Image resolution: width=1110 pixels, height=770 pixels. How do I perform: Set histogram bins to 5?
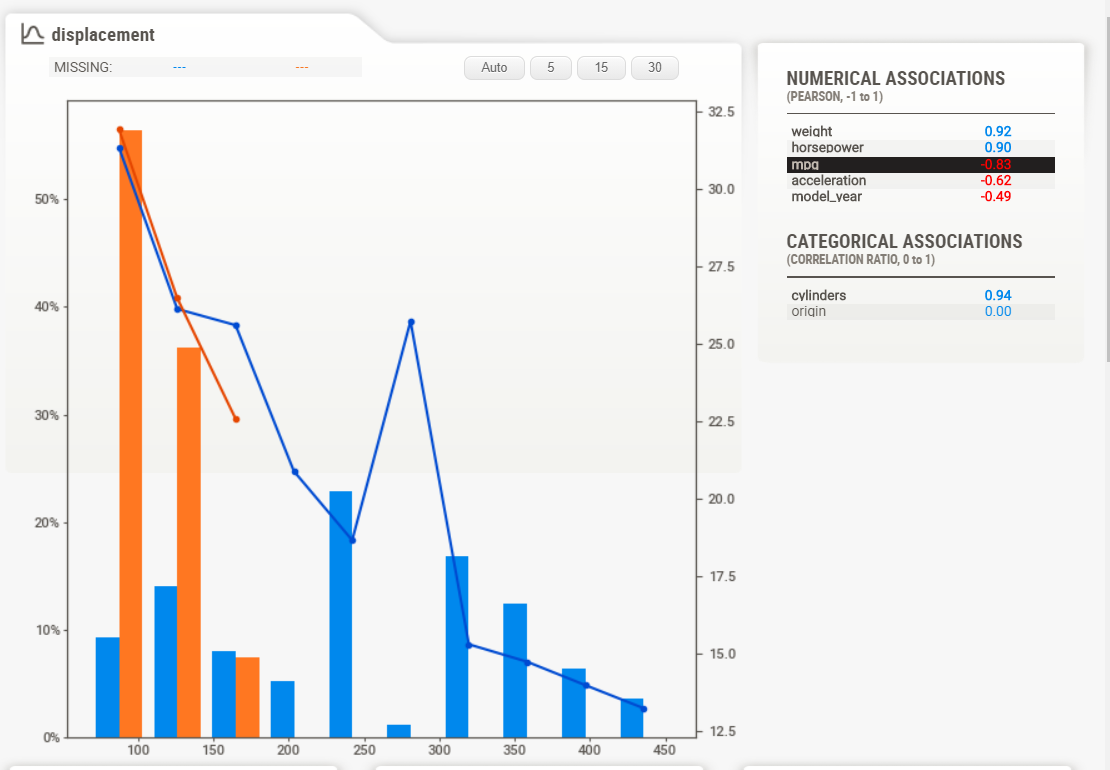[551, 68]
